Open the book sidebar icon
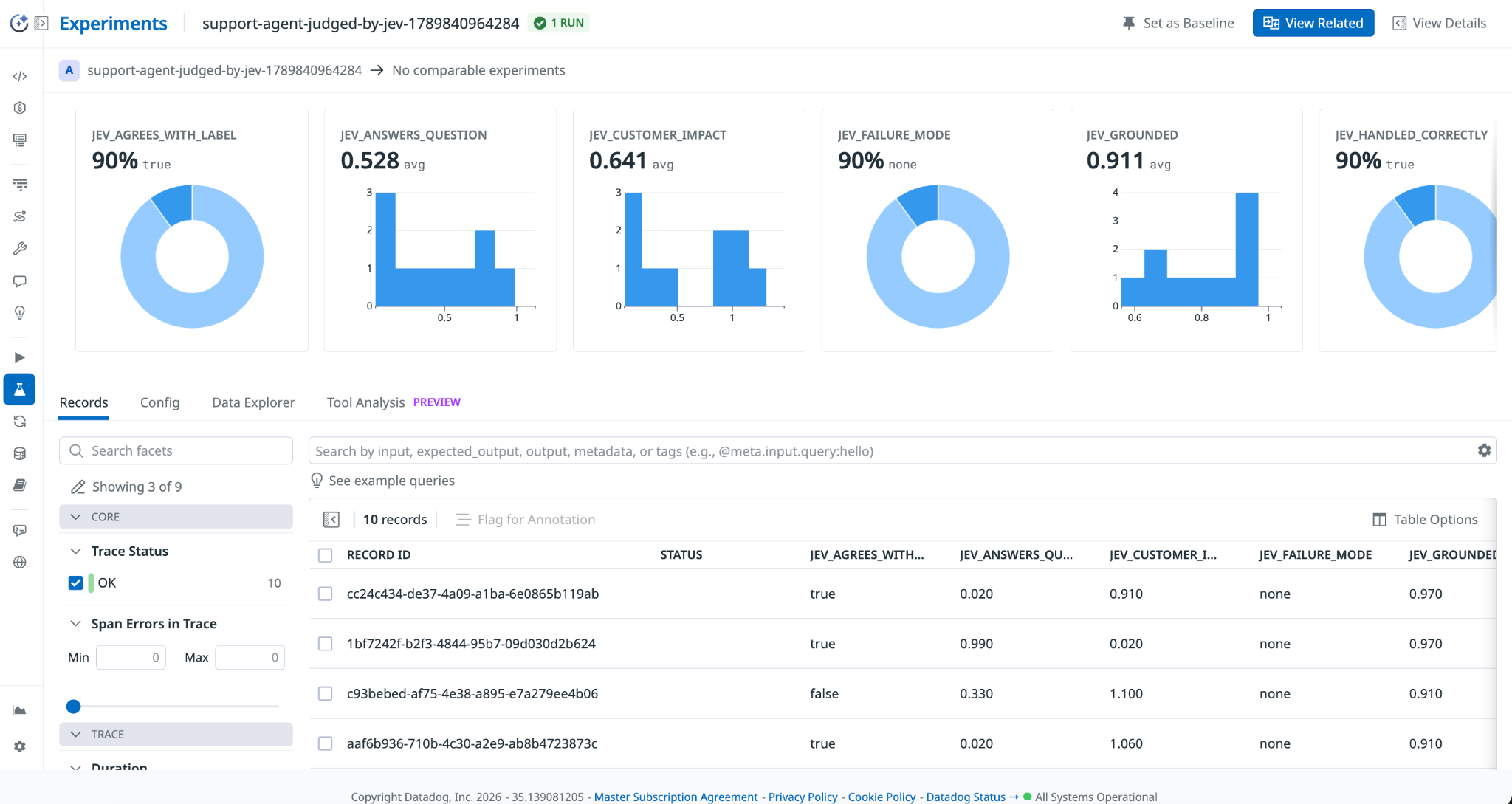 pos(20,485)
